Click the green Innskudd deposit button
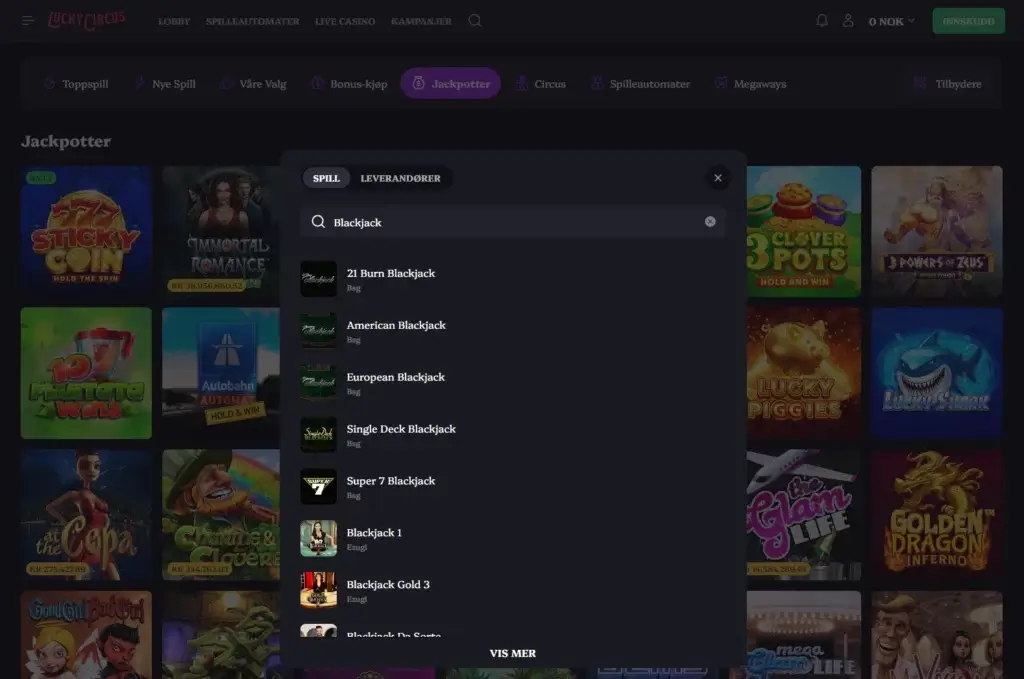The image size is (1024, 679). point(968,21)
